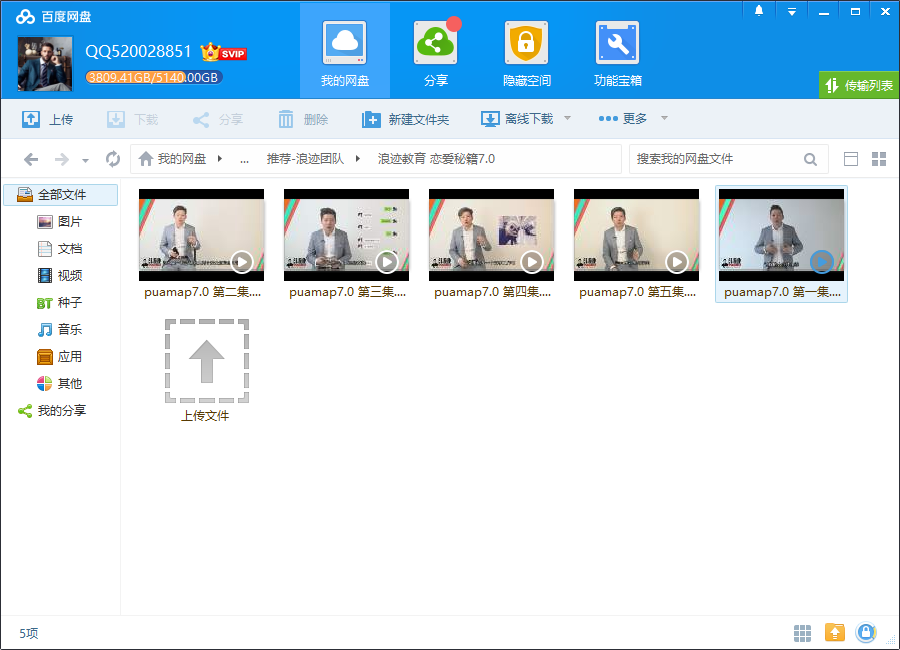Play the puamap7.0 第二集 video
The image size is (900, 650).
tap(242, 262)
